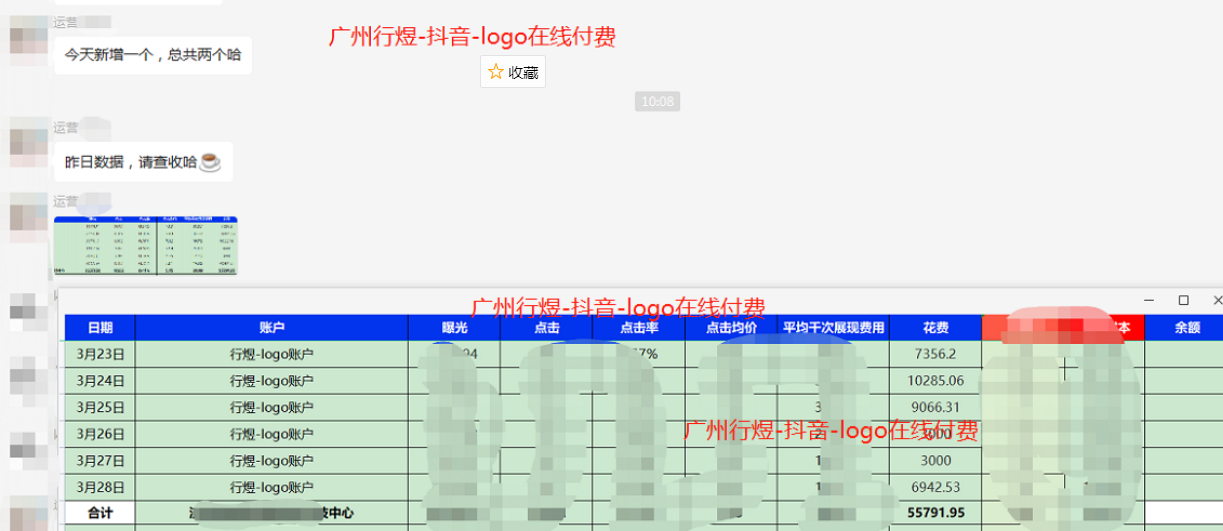Click the total spend 55791.95
Viewport: 1223px width, 531px height.
(x=936, y=512)
